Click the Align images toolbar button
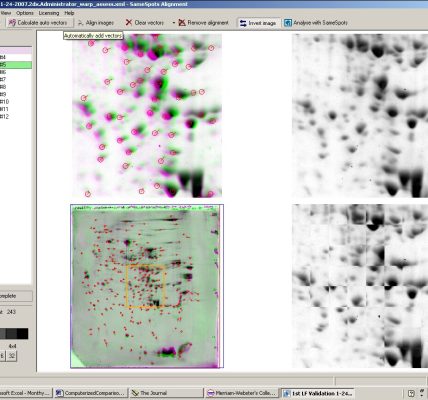The width and height of the screenshot is (428, 400). click(96, 23)
